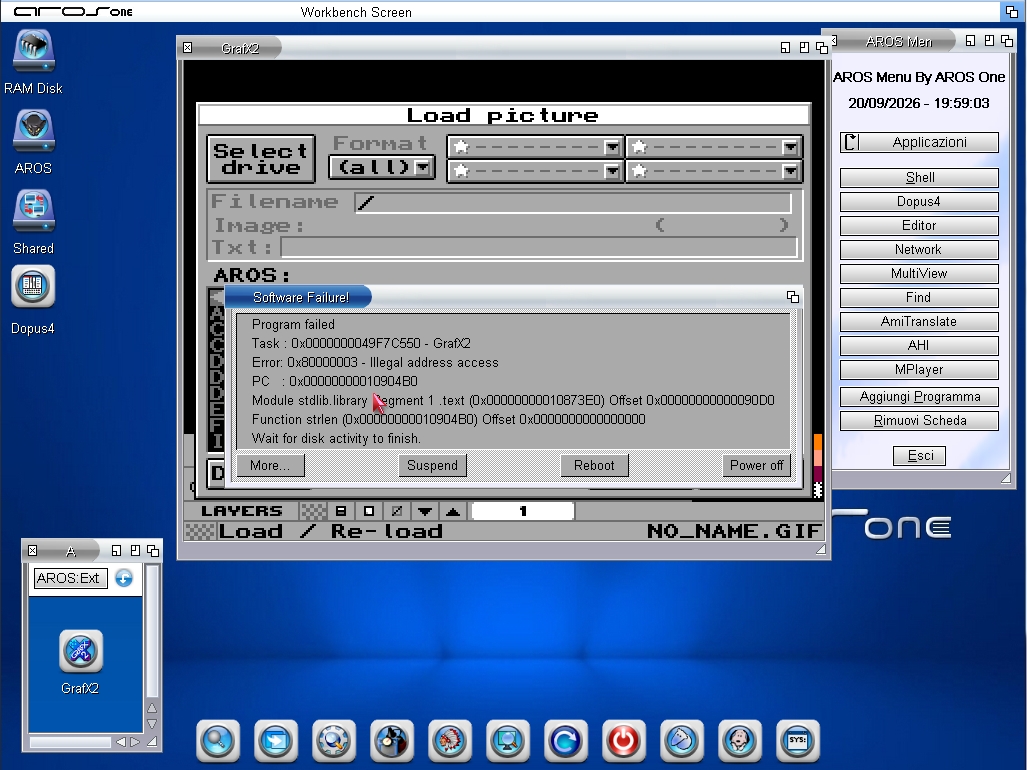Open the Shared drive desktop icon

point(33,211)
